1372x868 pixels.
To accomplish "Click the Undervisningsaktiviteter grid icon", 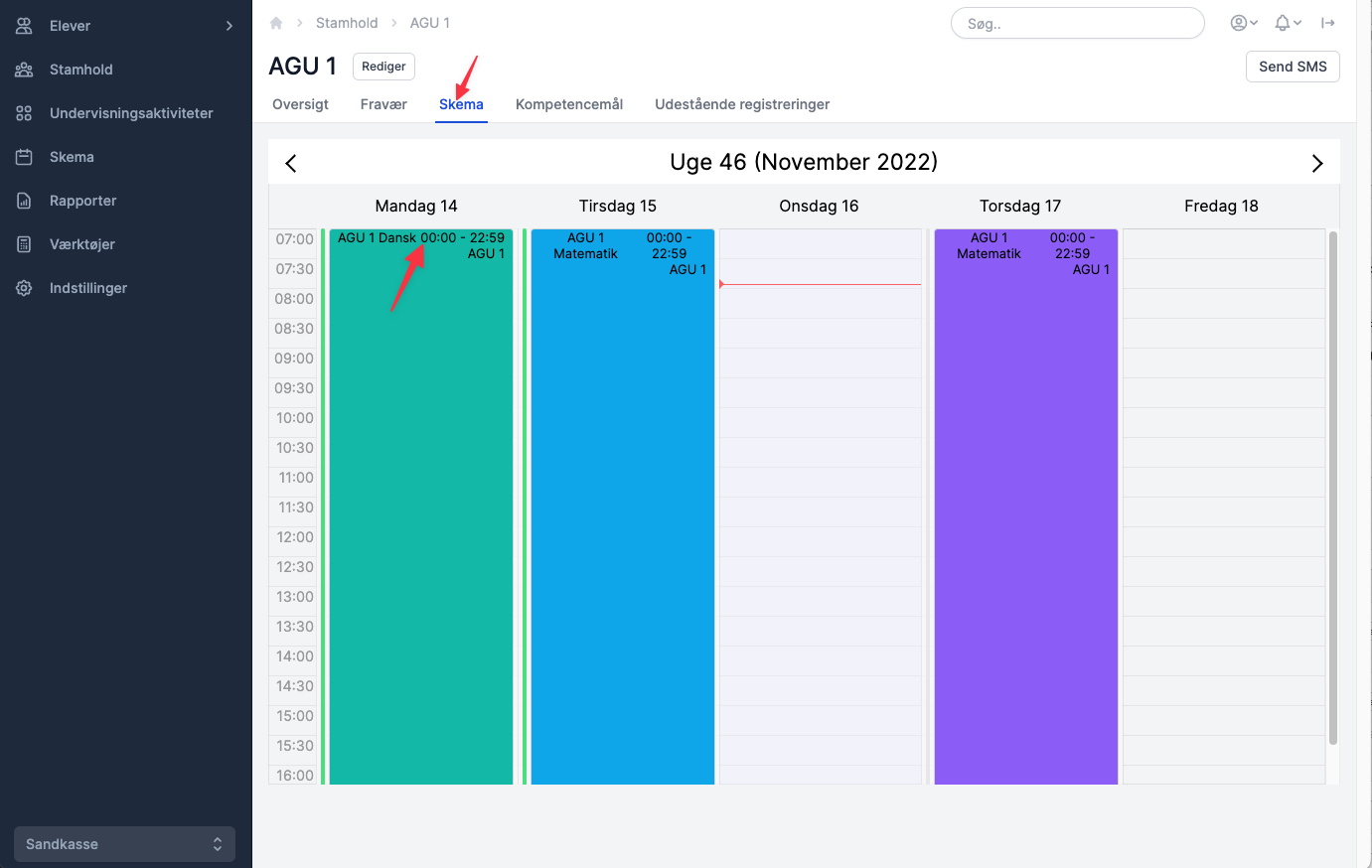I will (x=25, y=113).
